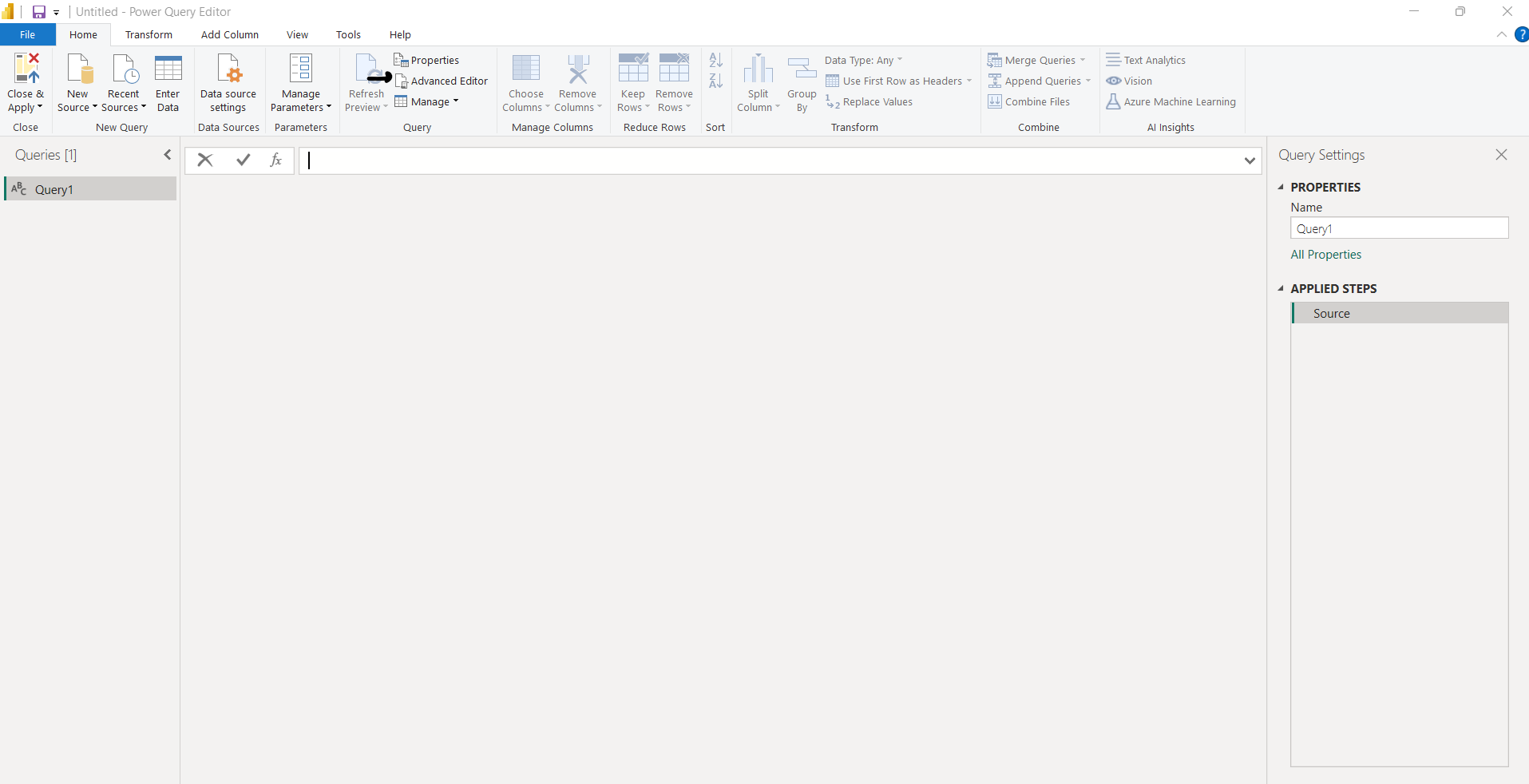Collapse the APPLIED STEPS section
Viewport: 1529px width, 784px height.
(1281, 288)
